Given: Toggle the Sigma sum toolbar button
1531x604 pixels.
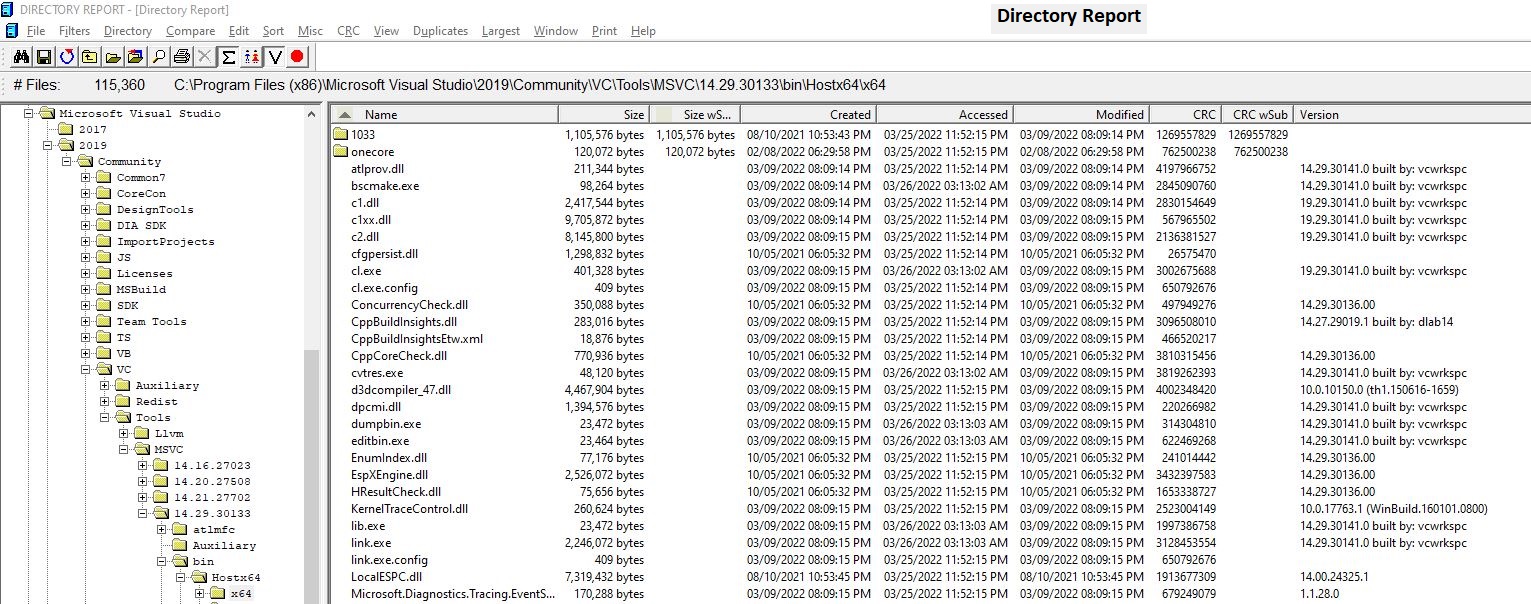Looking at the screenshot, I should click(x=228, y=57).
